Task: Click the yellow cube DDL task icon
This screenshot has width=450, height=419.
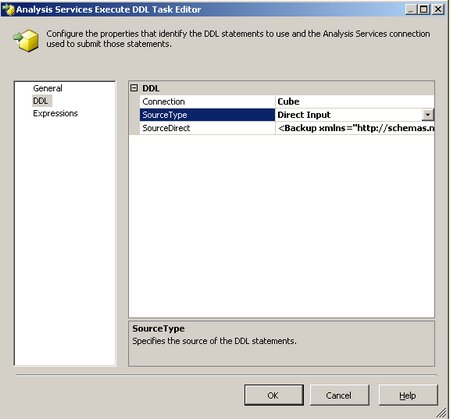Action: [x=26, y=40]
